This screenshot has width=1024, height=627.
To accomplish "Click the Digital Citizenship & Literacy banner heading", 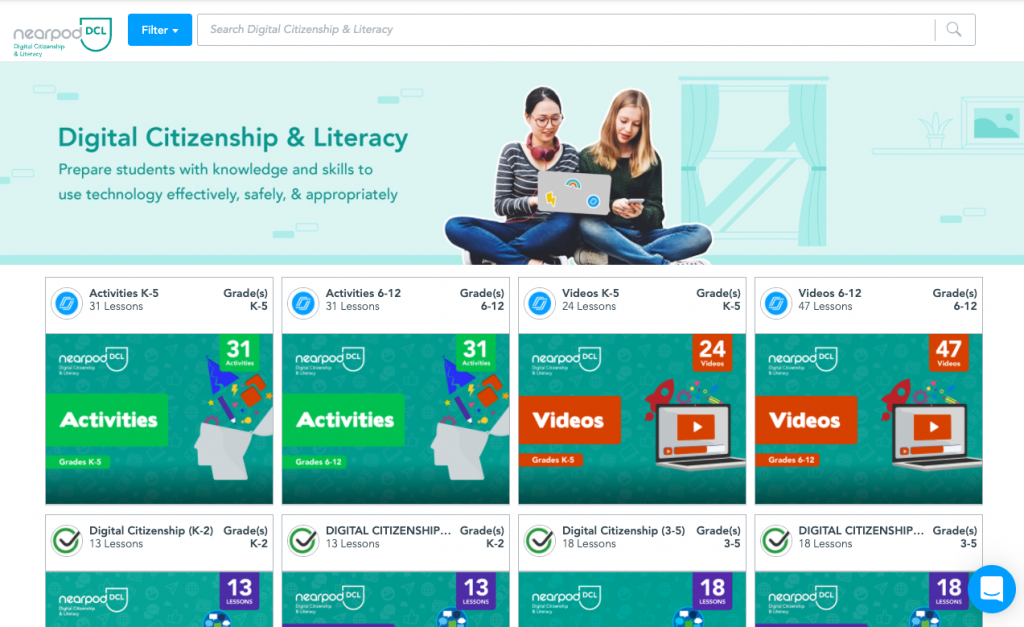I will (233, 138).
